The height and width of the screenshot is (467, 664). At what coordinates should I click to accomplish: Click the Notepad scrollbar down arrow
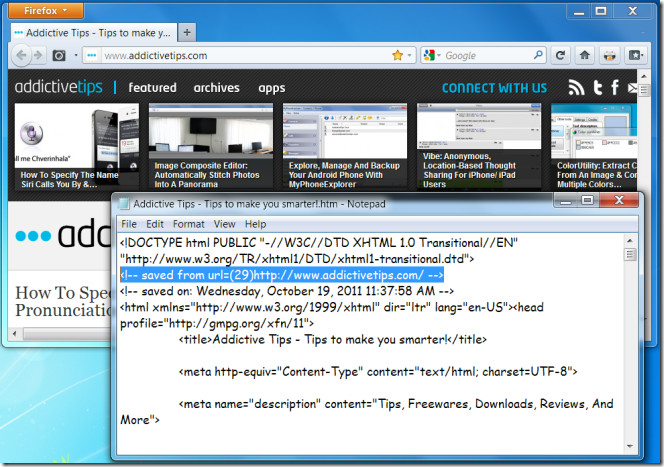coord(630,446)
